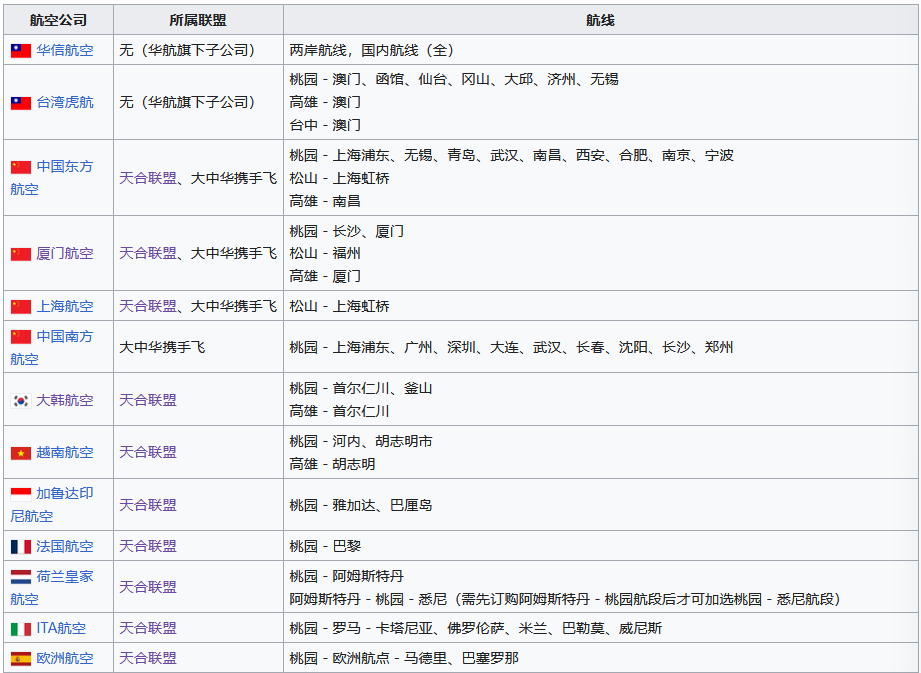Click the Vietnam flag beside 越南航空

21,453
